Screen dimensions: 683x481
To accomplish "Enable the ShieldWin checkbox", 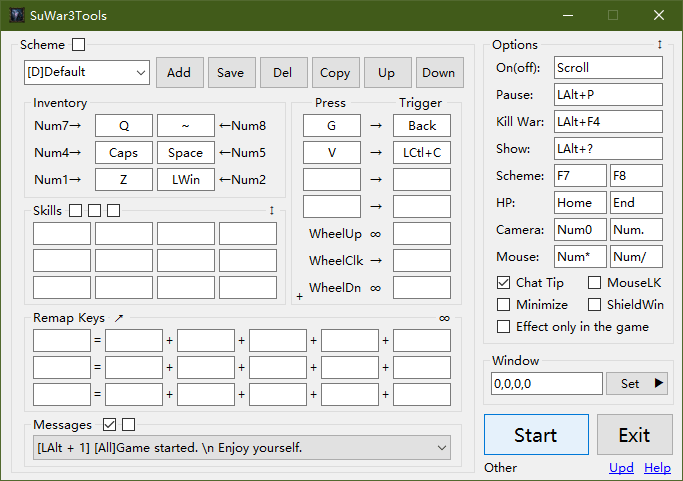I will click(595, 304).
